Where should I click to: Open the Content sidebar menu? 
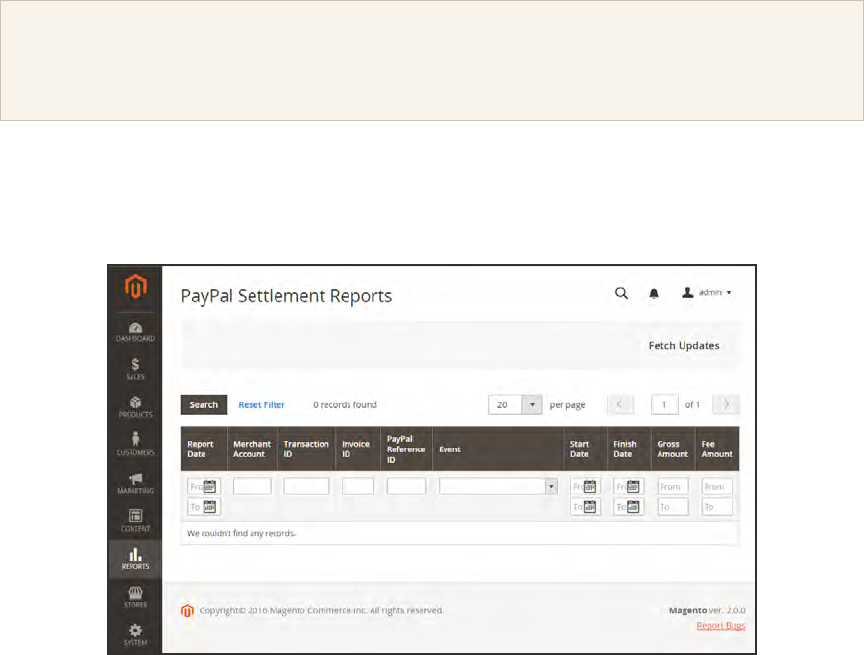coord(135,521)
